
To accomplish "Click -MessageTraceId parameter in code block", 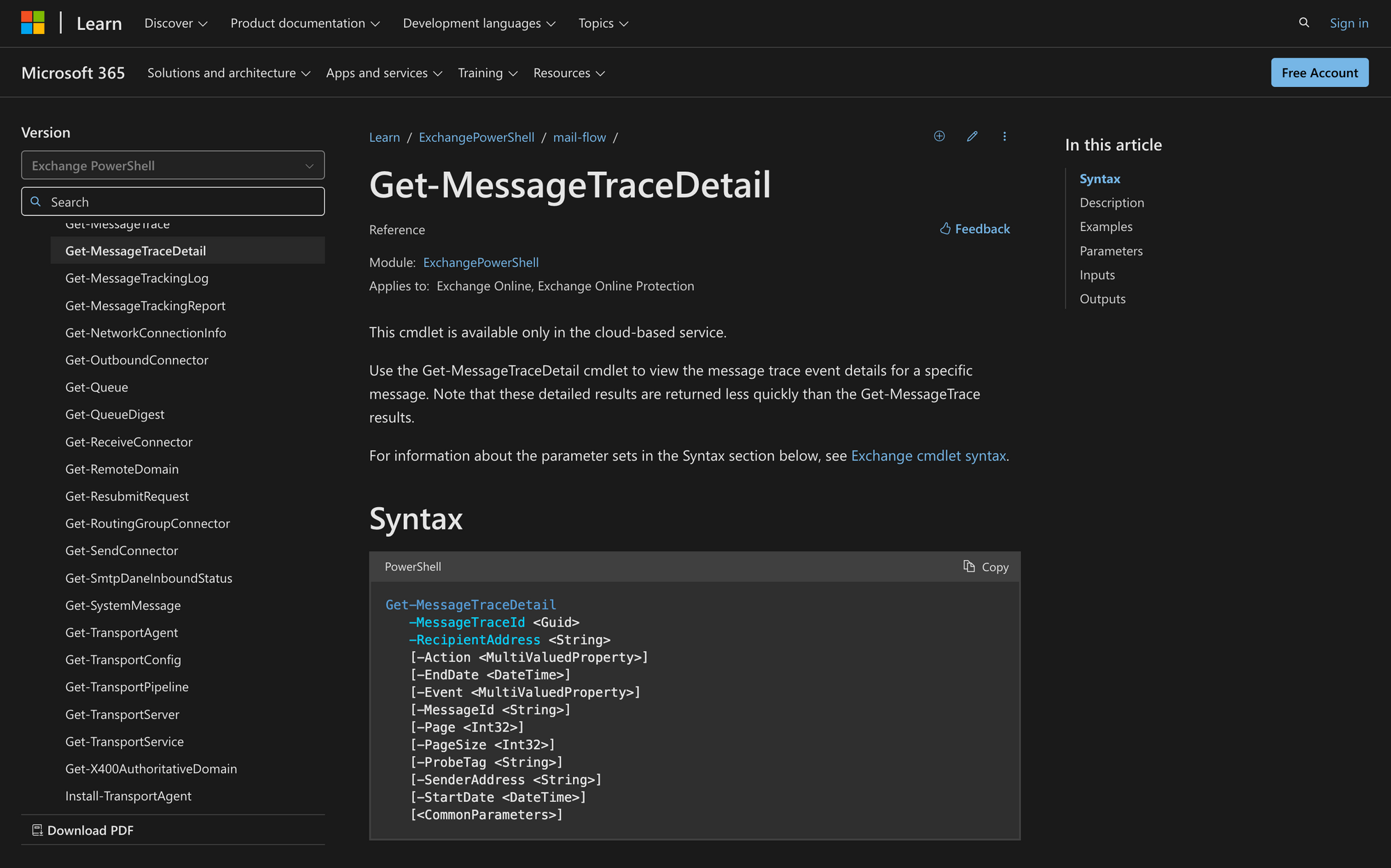I will coord(467,622).
